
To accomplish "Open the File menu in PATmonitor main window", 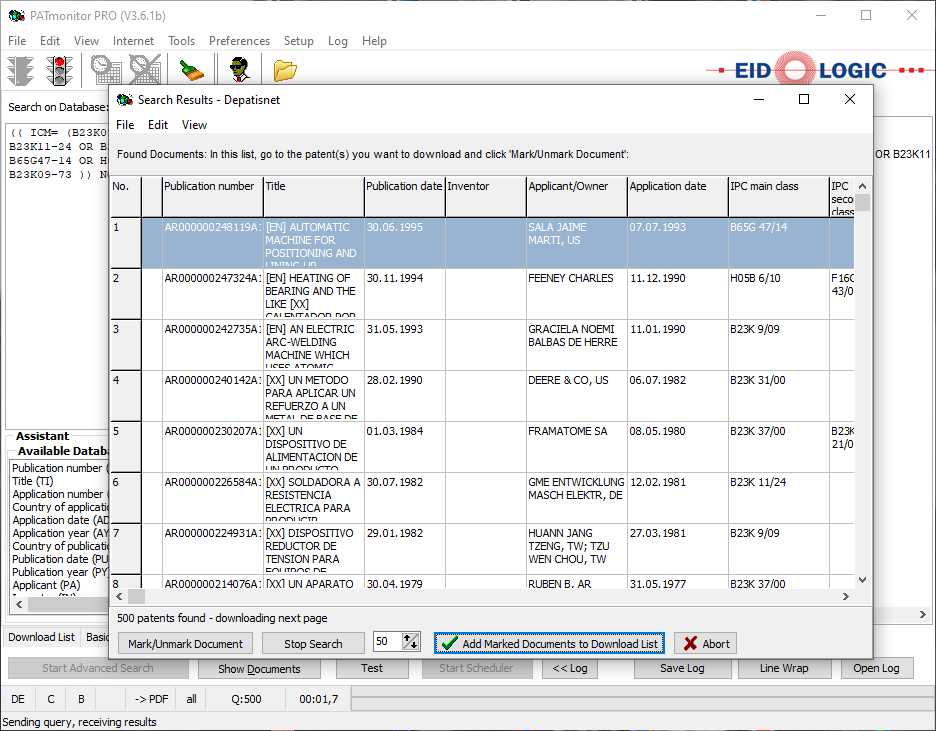I will click(17, 41).
